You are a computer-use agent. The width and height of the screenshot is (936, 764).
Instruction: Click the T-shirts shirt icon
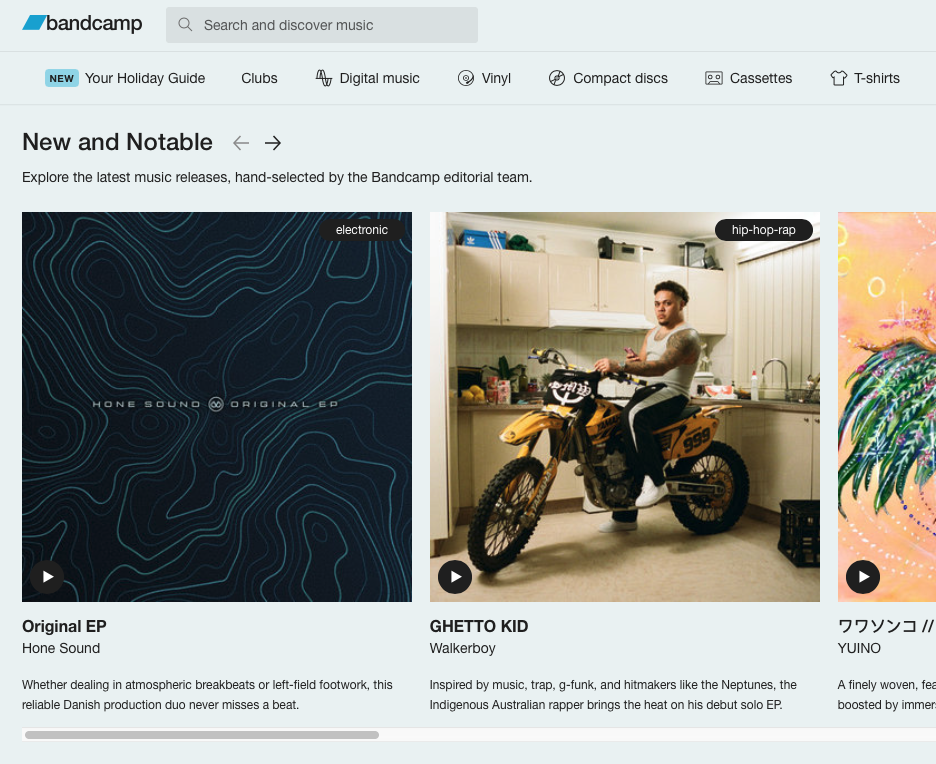tap(838, 78)
